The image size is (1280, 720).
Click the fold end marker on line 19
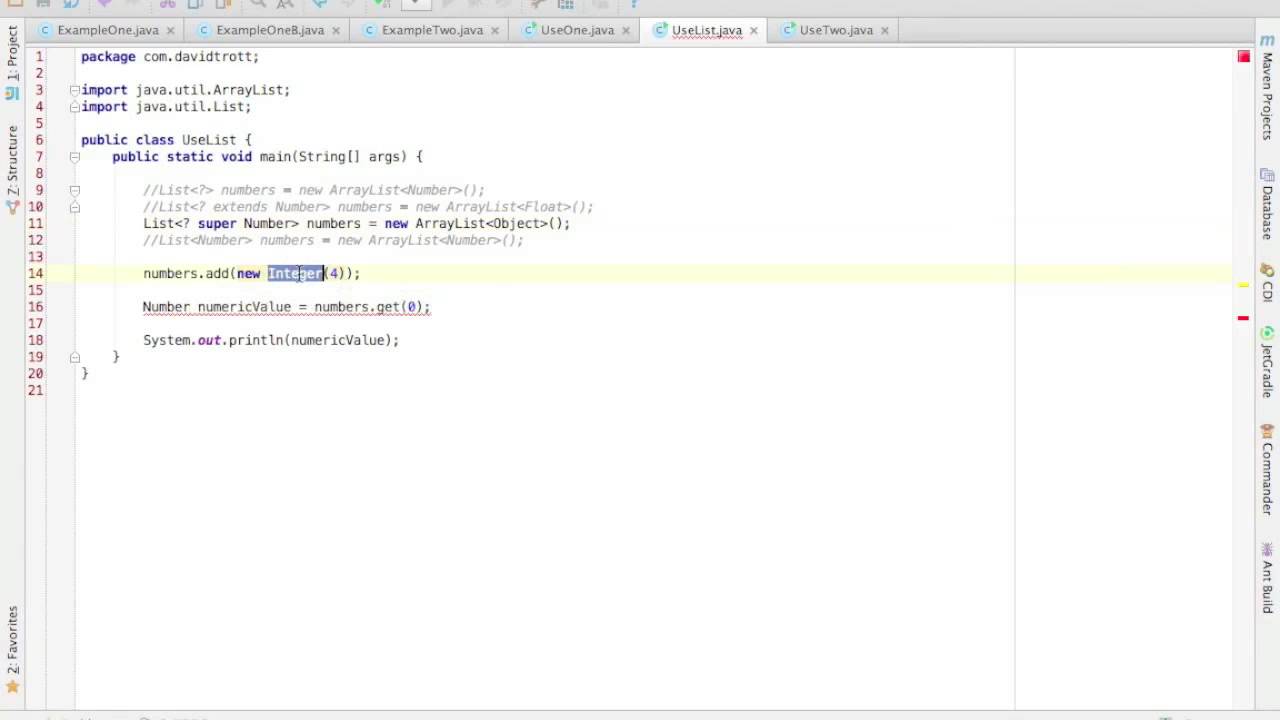click(74, 357)
